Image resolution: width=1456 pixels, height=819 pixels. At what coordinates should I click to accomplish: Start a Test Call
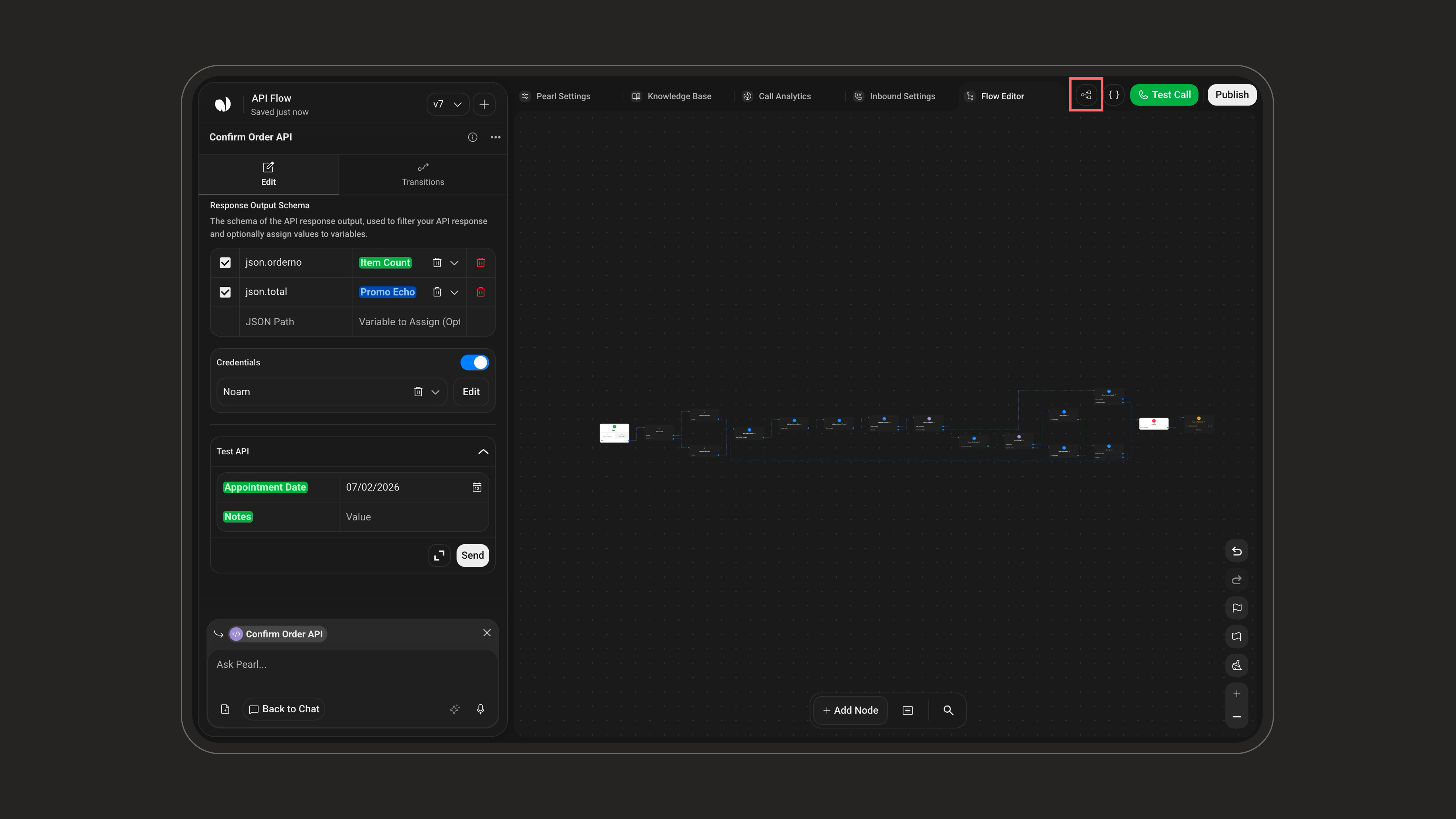(1164, 95)
